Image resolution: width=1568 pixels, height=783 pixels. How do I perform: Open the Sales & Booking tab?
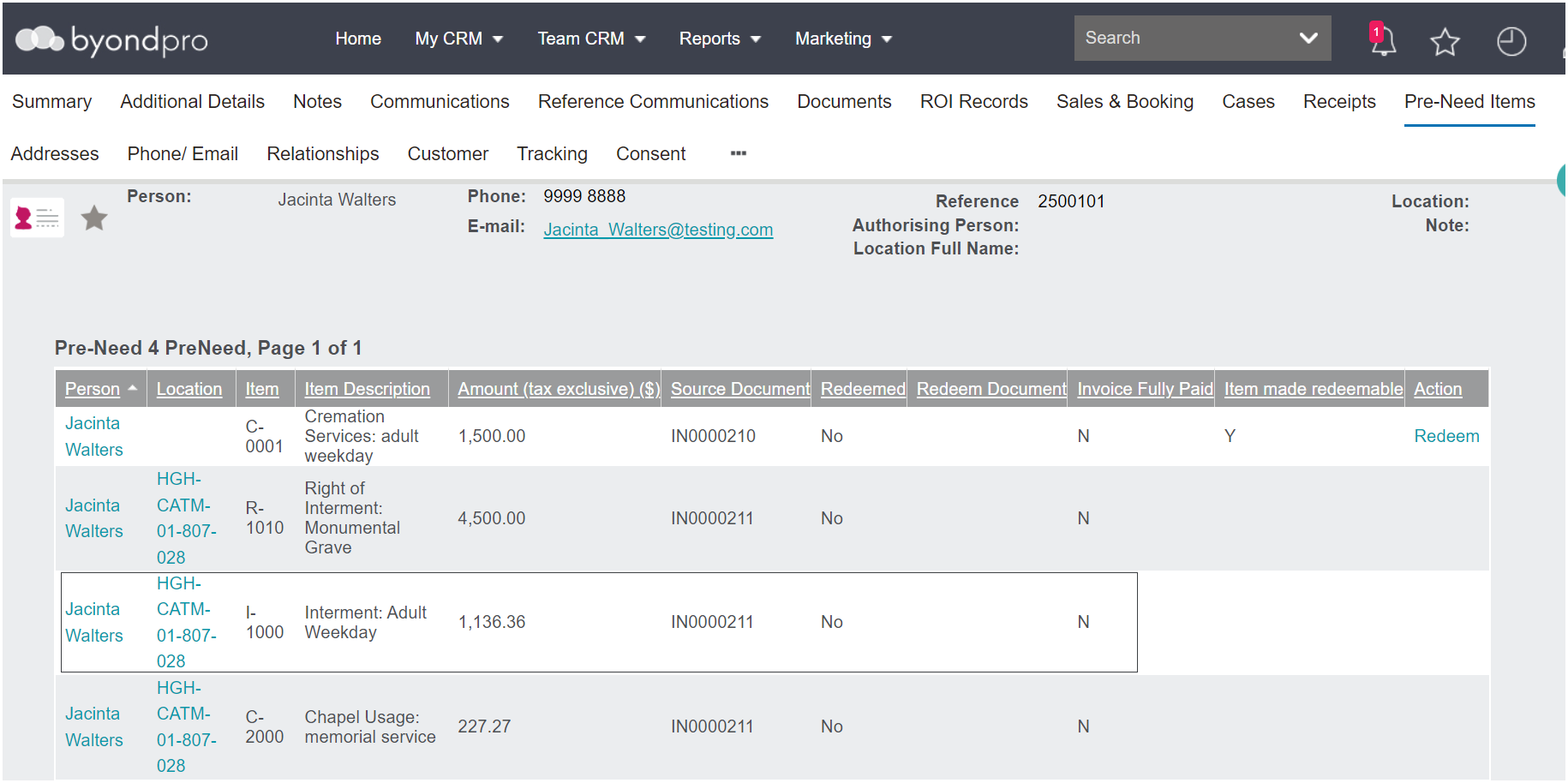point(1125,101)
